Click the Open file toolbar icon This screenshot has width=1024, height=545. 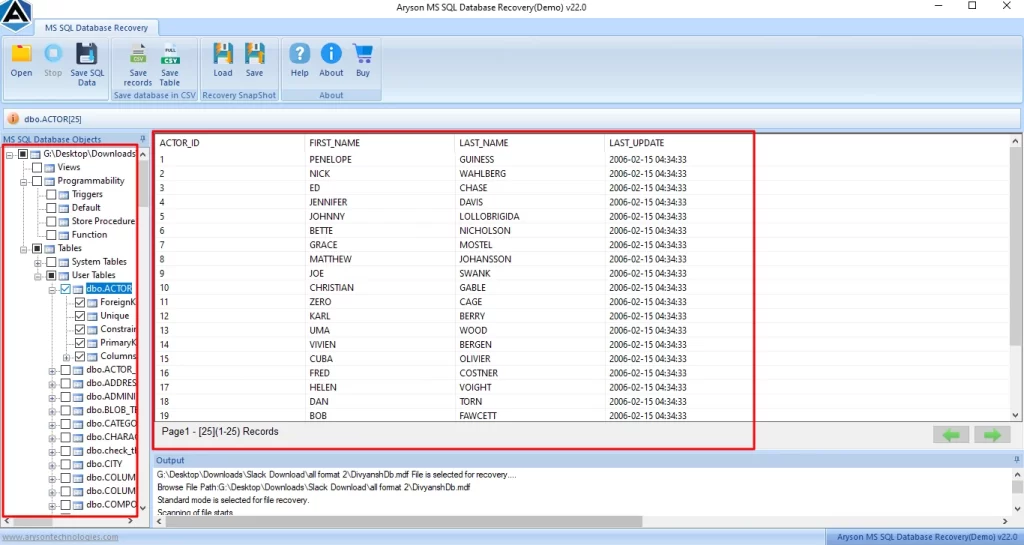tap(22, 54)
